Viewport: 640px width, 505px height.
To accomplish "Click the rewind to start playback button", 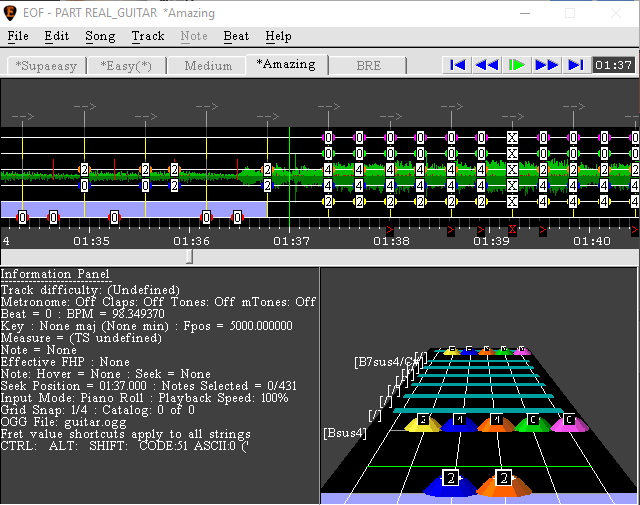I will [457, 65].
